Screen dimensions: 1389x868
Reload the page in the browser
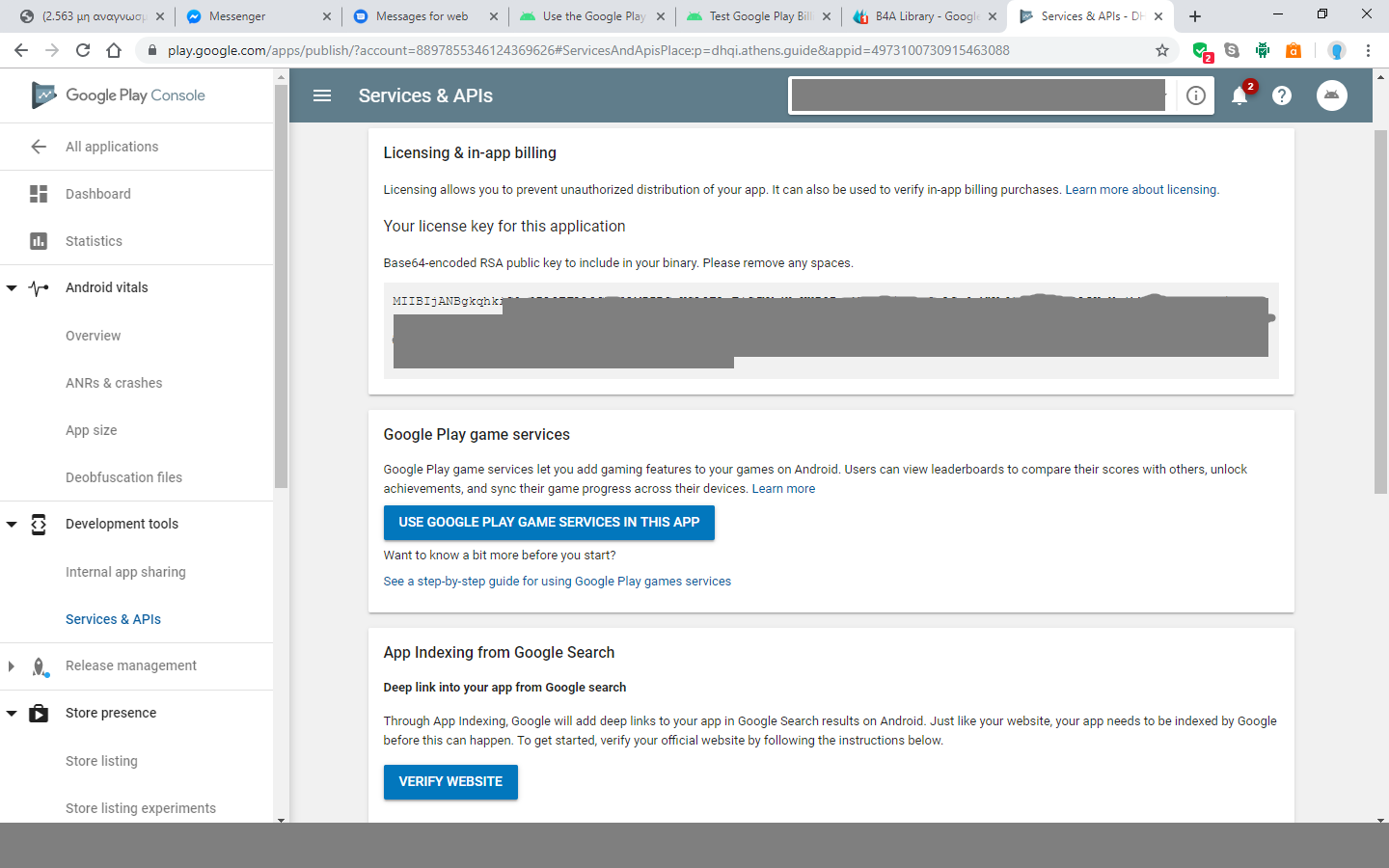point(83,50)
